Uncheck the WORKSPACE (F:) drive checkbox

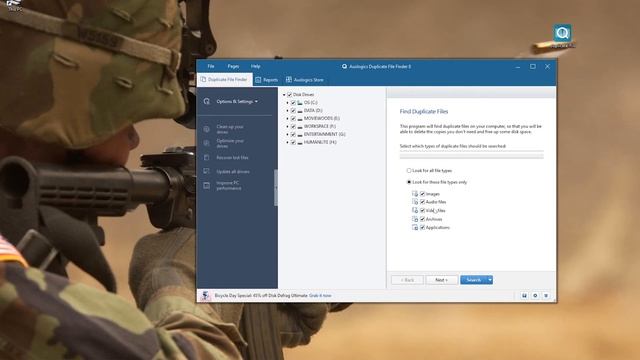click(x=293, y=127)
